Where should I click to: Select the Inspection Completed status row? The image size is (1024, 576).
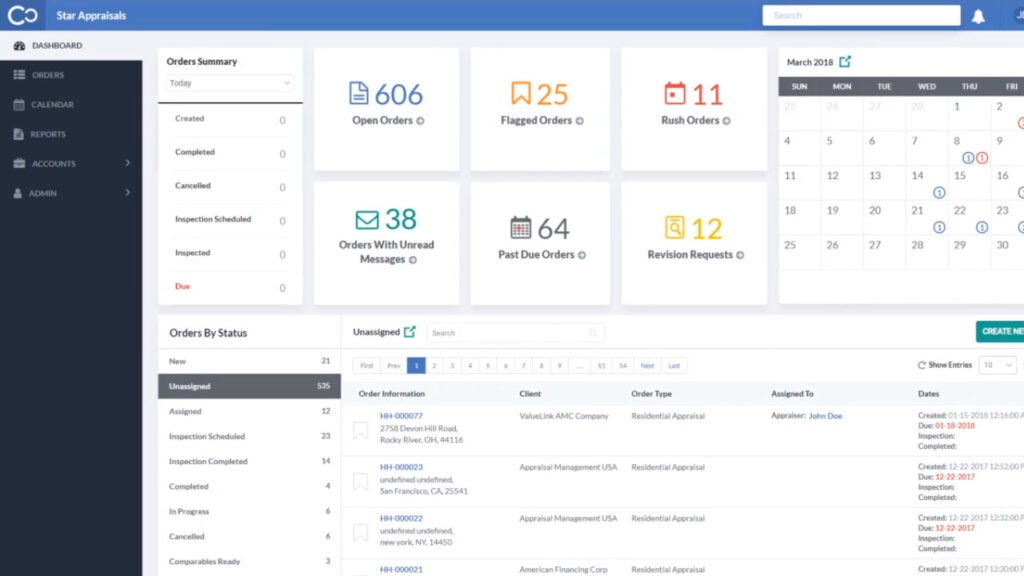pyautogui.click(x=249, y=461)
